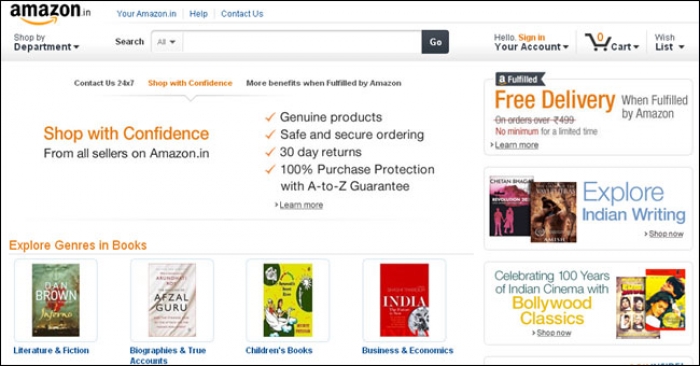Viewport: 700px width, 366px height.
Task: Click the Bollywood Classics DVD covers
Action: tap(650, 304)
